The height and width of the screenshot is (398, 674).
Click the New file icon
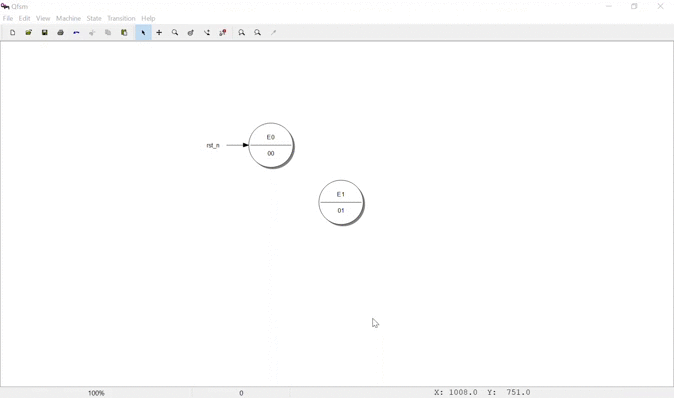click(12, 32)
